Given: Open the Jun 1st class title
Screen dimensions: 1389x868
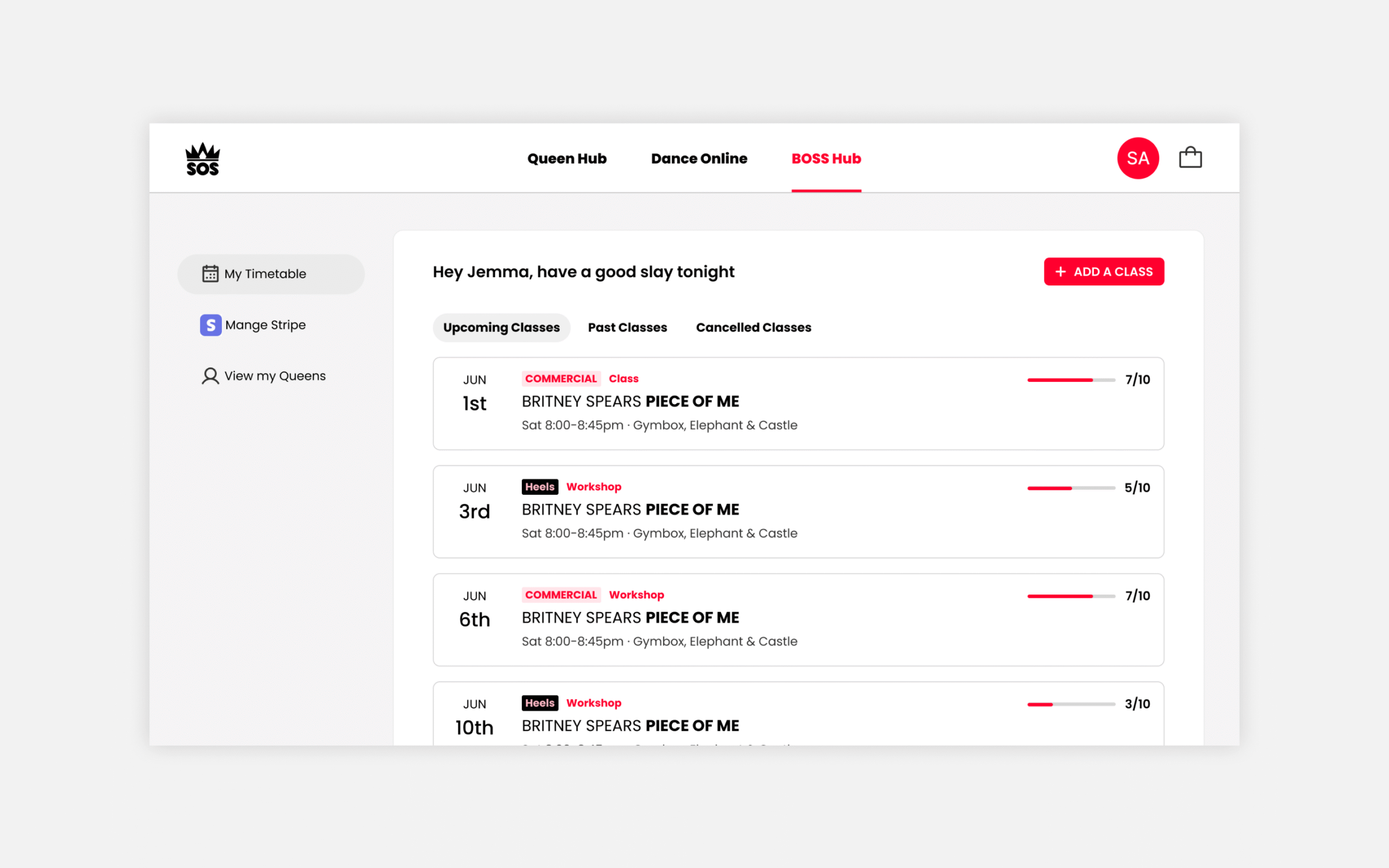Looking at the screenshot, I should click(630, 401).
